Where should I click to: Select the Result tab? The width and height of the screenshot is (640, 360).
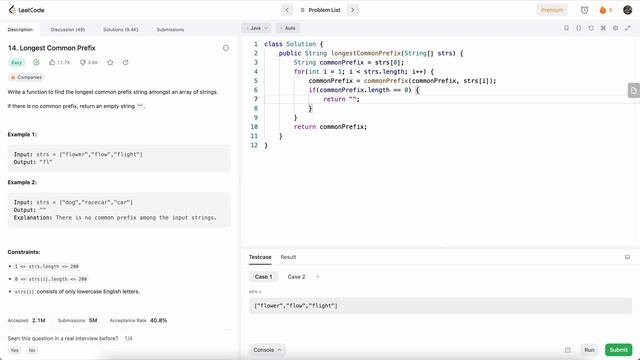click(288, 257)
